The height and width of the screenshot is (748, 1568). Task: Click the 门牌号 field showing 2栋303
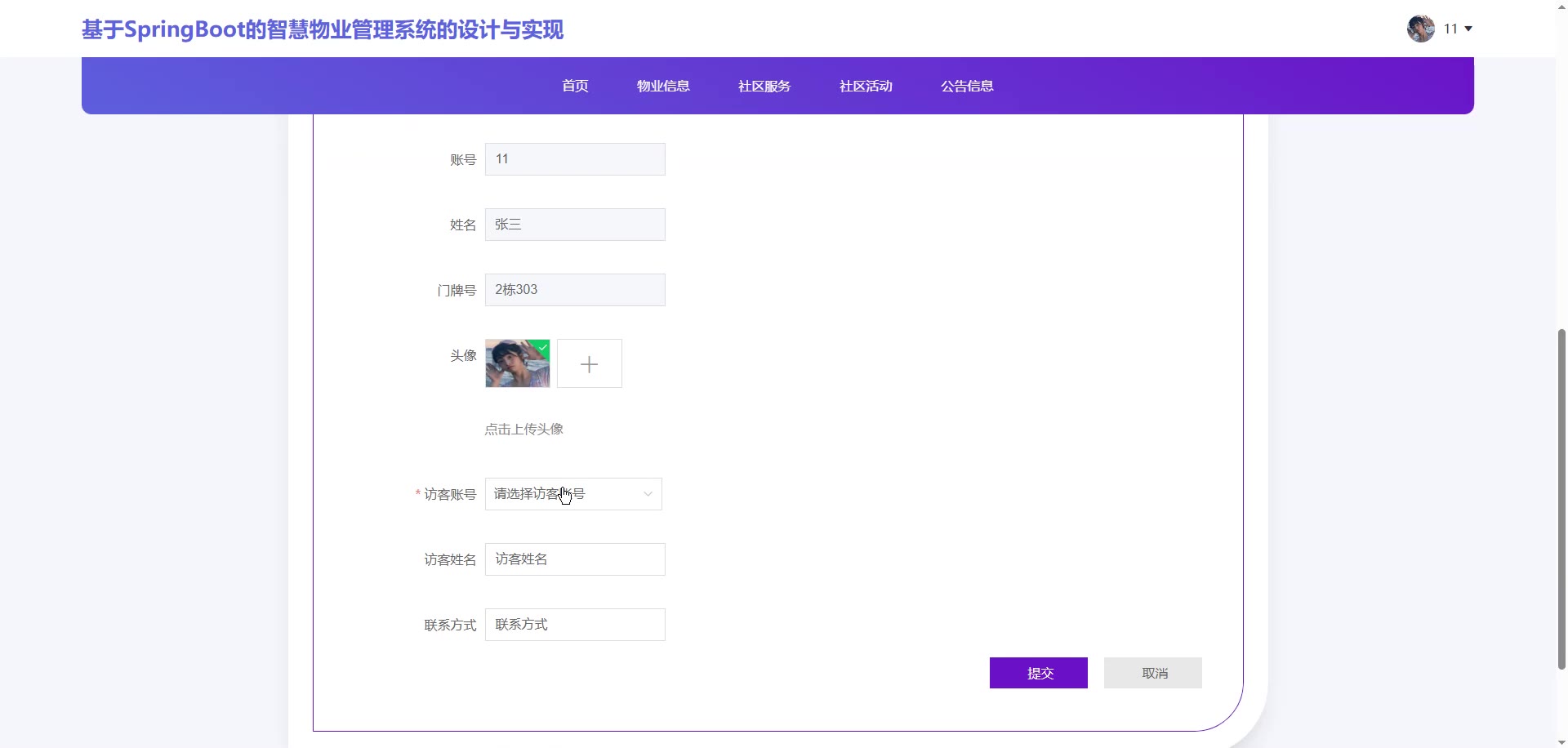point(575,290)
